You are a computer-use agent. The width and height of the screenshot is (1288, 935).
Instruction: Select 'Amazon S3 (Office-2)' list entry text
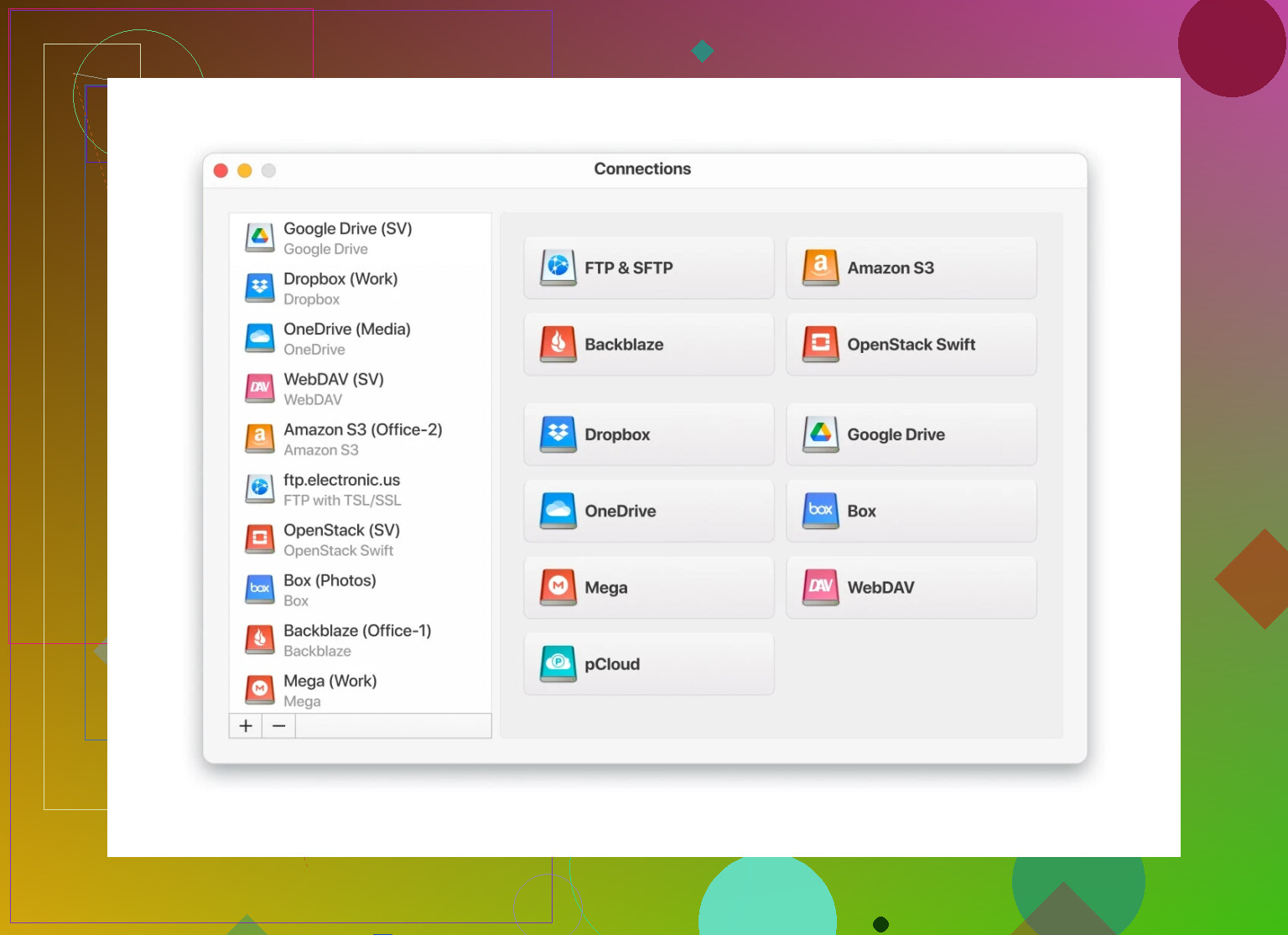coord(363,429)
